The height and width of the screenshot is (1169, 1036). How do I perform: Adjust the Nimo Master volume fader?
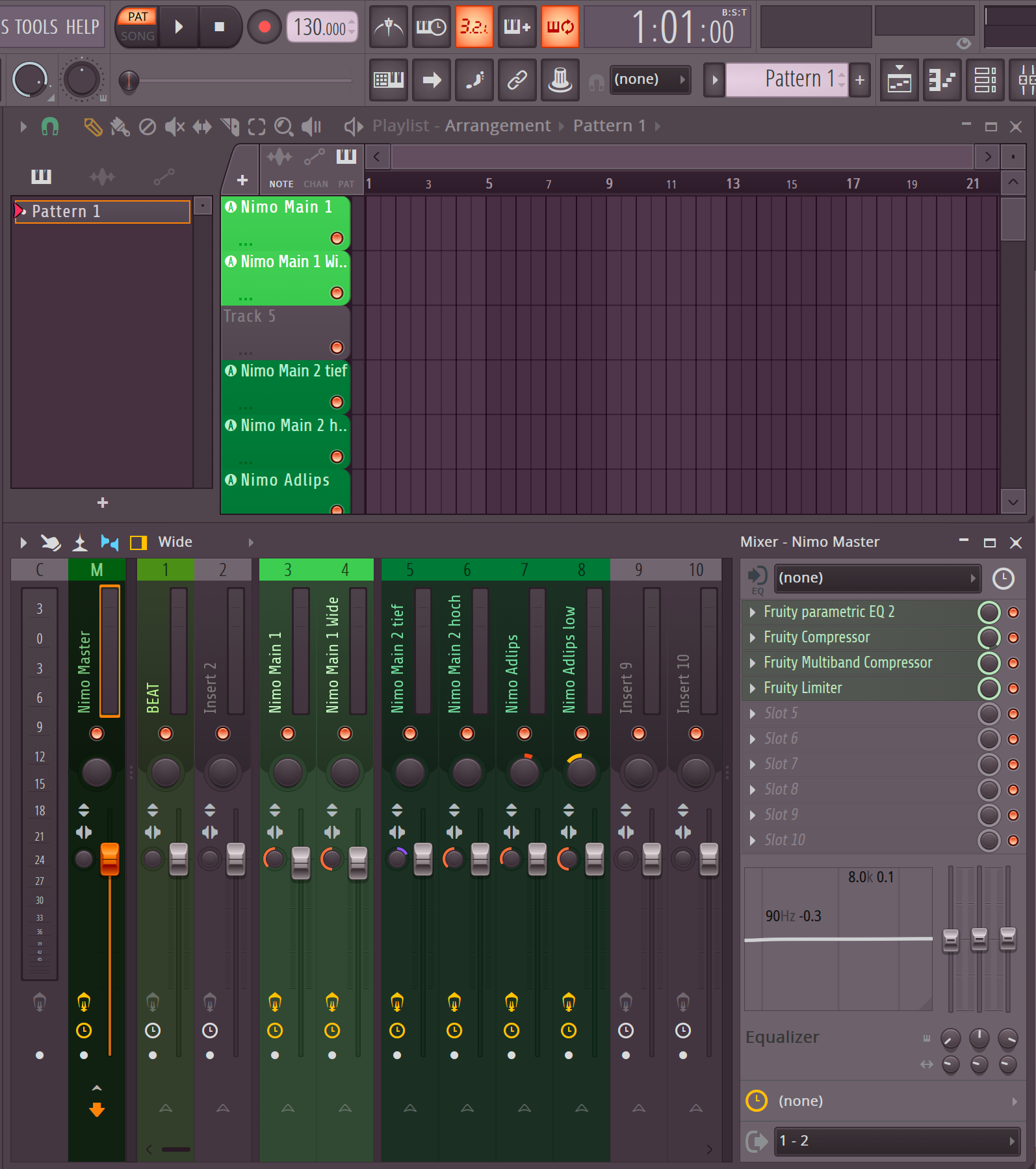[110, 859]
